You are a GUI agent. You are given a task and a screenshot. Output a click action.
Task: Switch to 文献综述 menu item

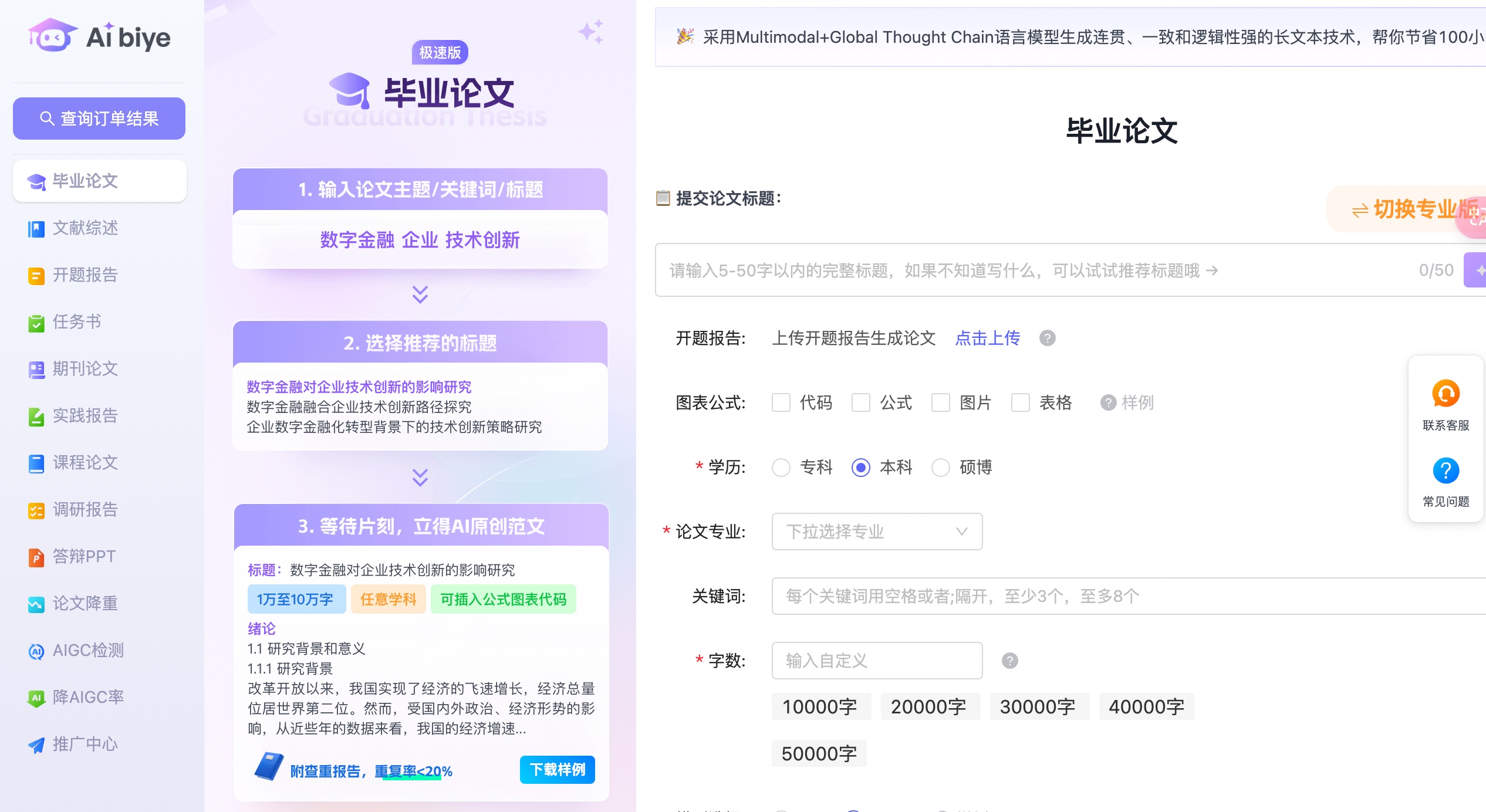[85, 228]
